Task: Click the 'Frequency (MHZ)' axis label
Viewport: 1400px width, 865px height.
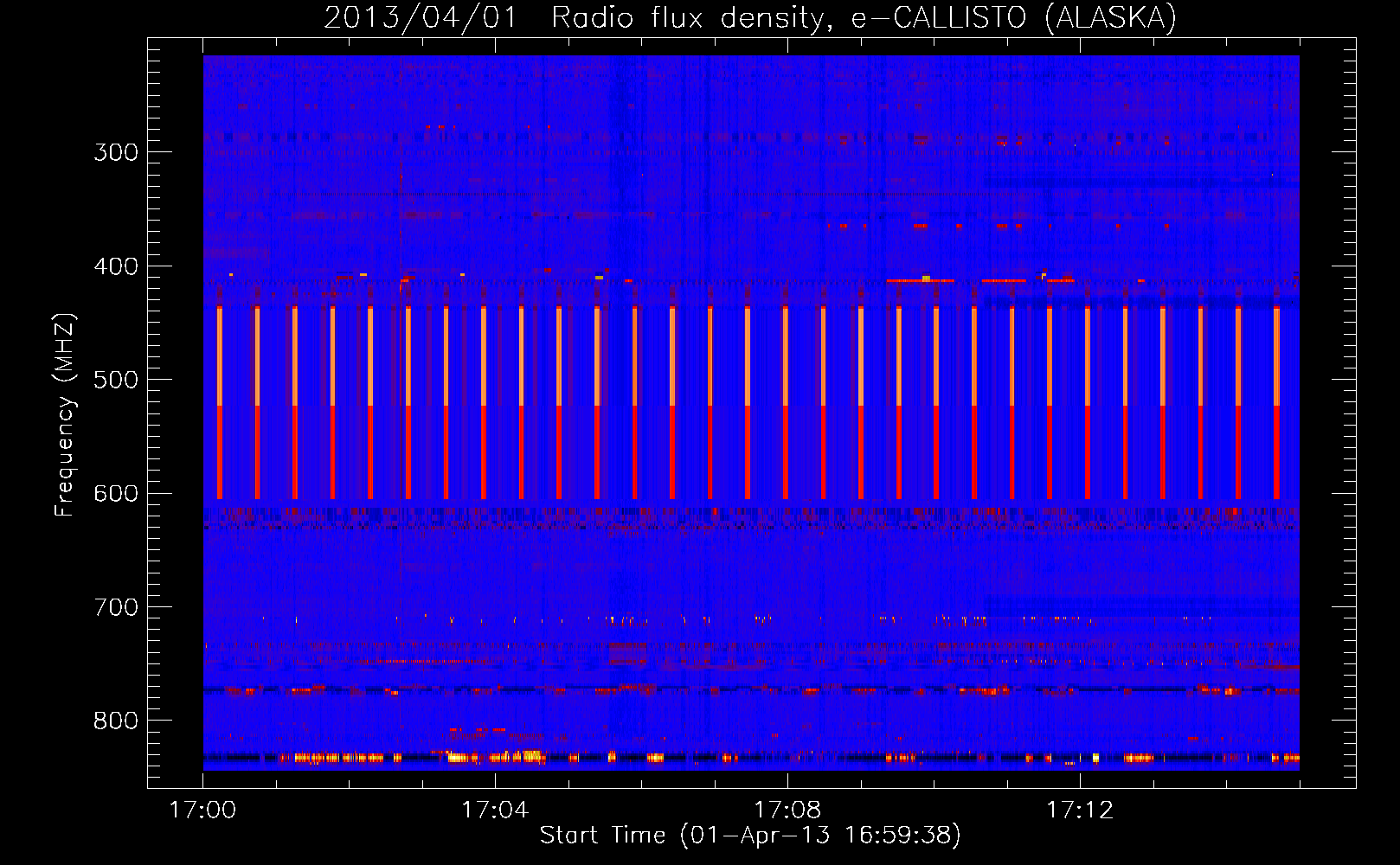Action: click(x=65, y=414)
